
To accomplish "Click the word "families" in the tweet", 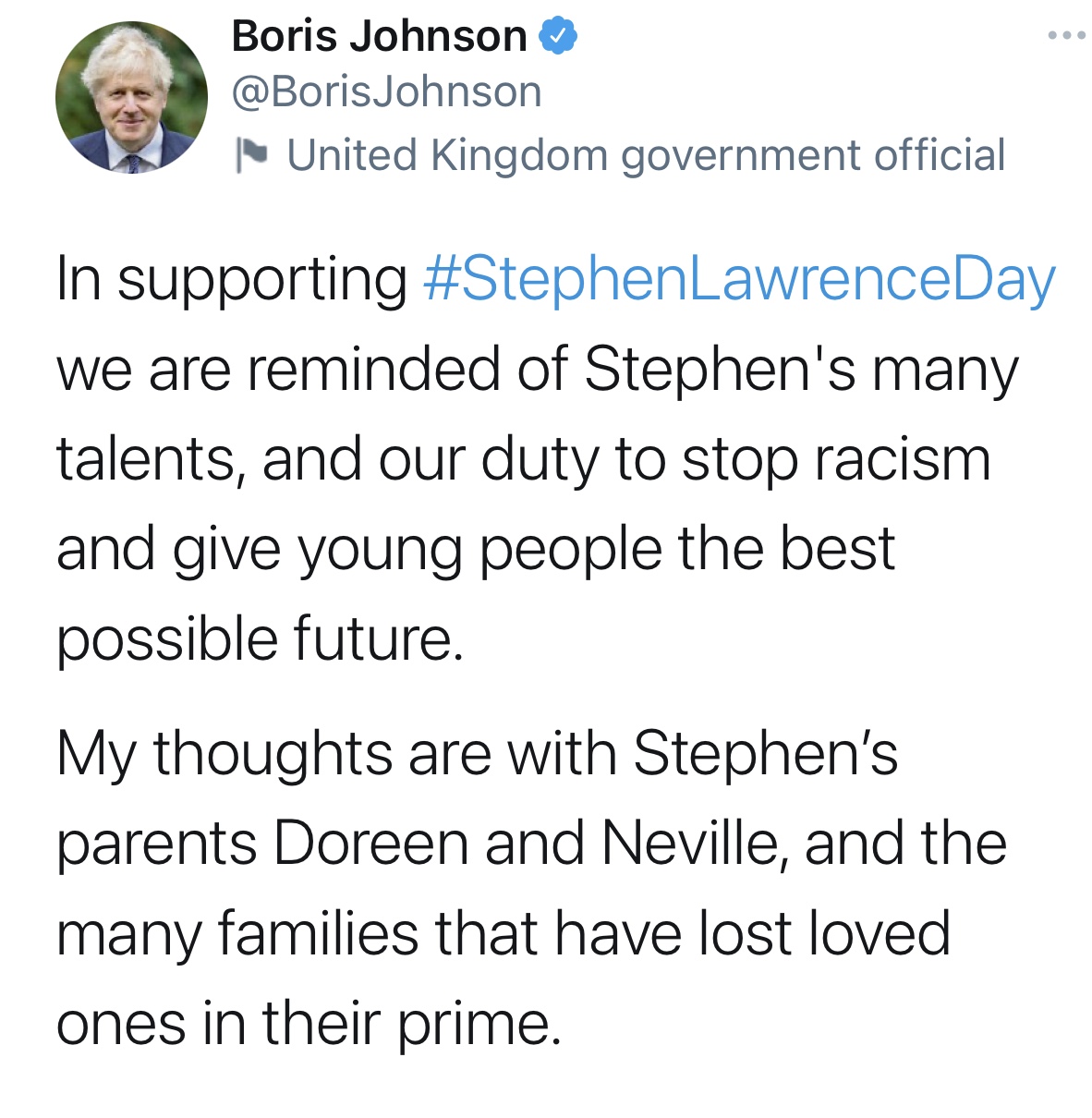I will (319, 932).
